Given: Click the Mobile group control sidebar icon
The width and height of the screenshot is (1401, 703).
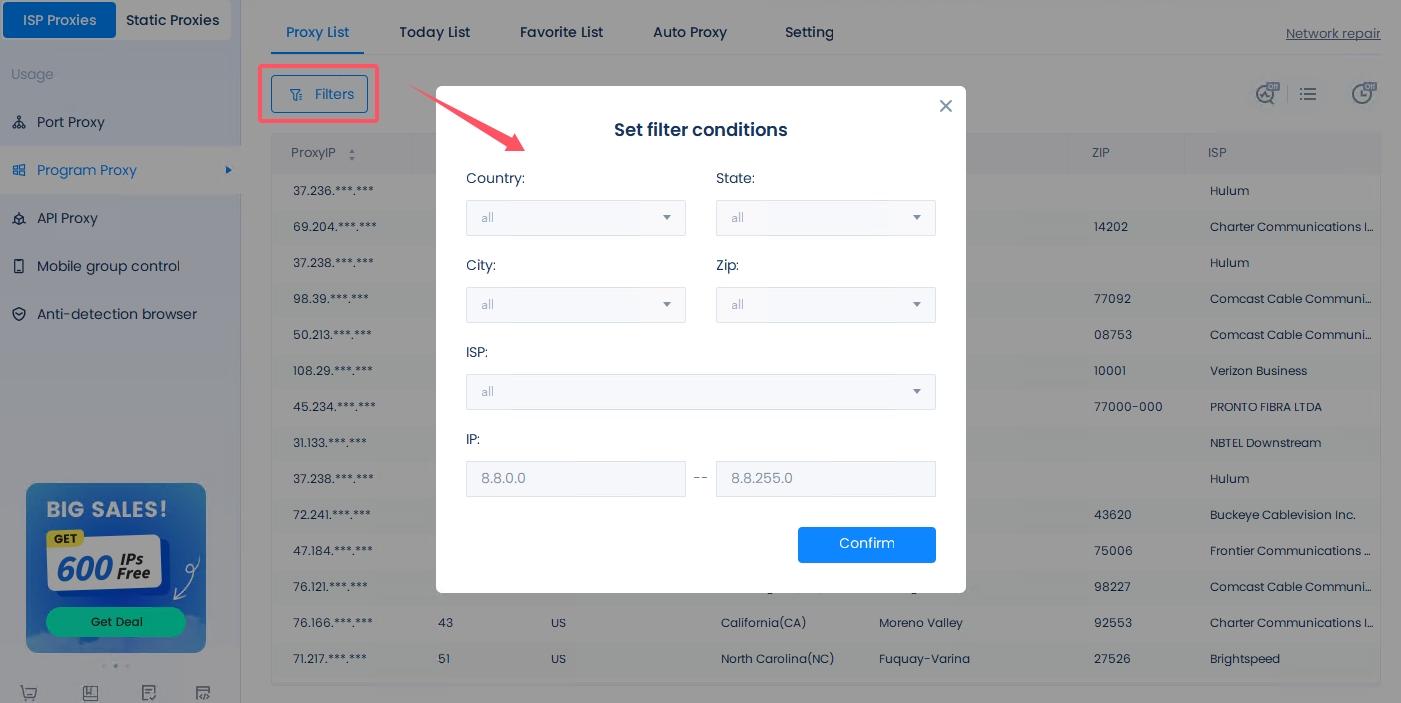Looking at the screenshot, I should (x=108, y=266).
